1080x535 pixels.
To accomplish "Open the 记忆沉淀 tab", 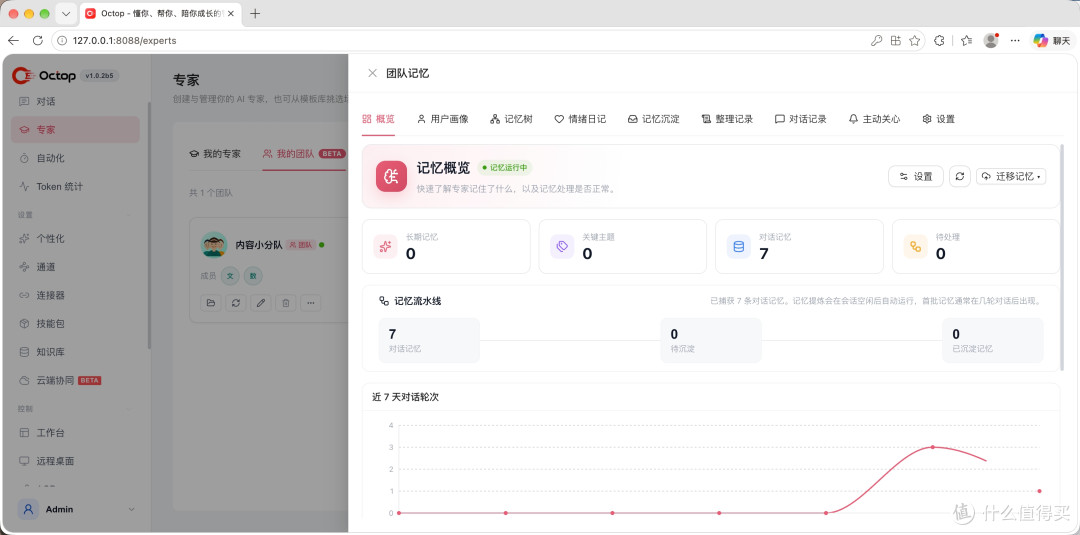I will (654, 118).
